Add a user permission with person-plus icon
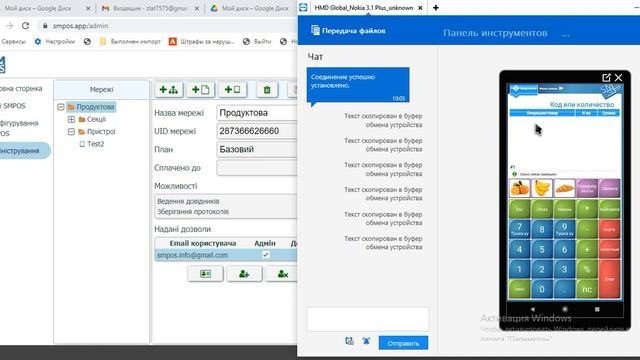 (x=244, y=274)
